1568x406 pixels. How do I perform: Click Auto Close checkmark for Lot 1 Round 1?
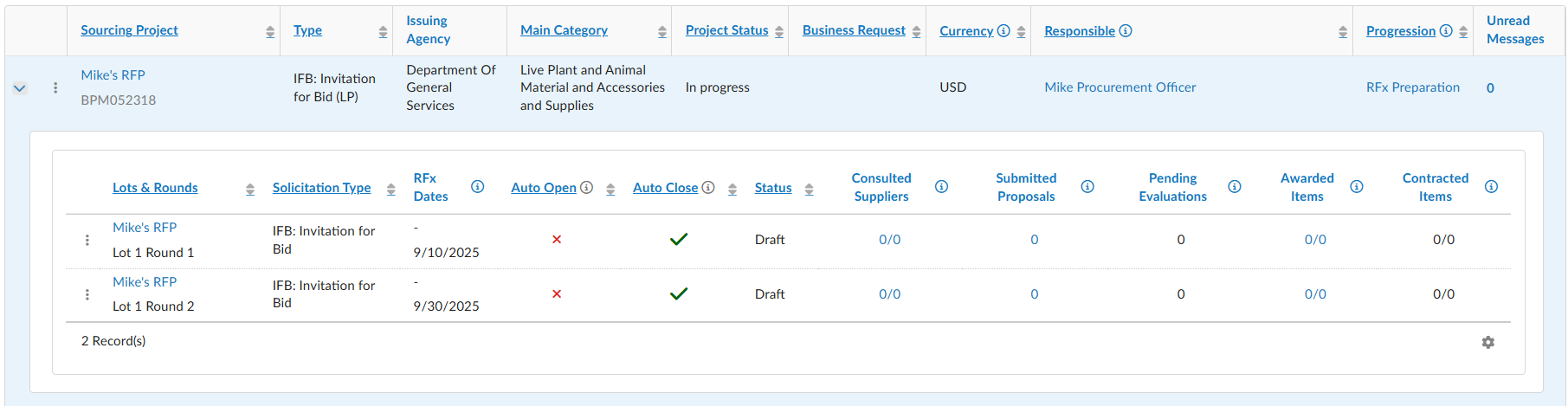679,239
